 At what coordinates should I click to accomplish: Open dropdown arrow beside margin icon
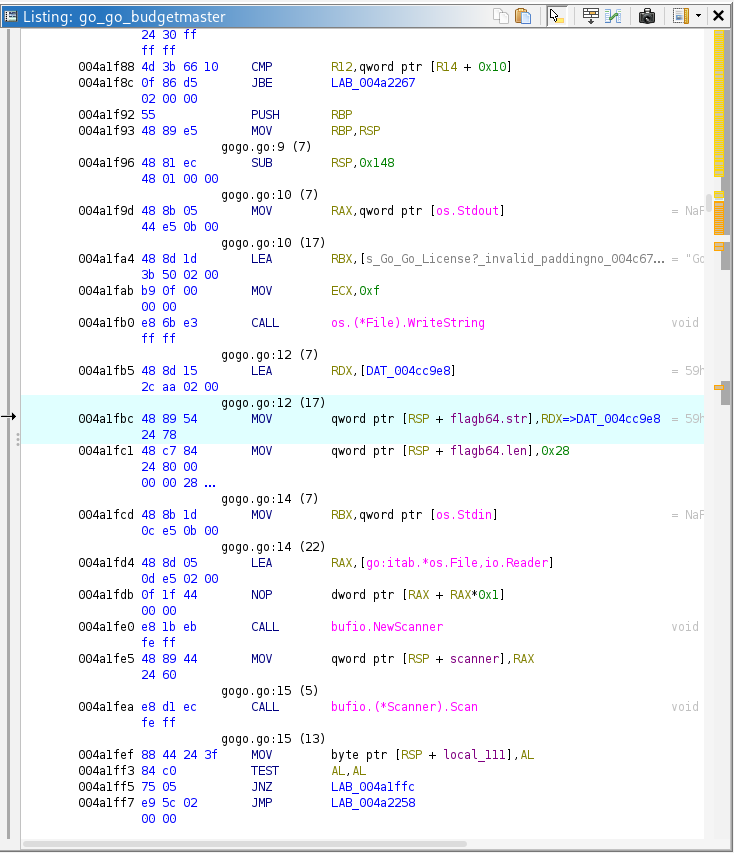point(699,16)
